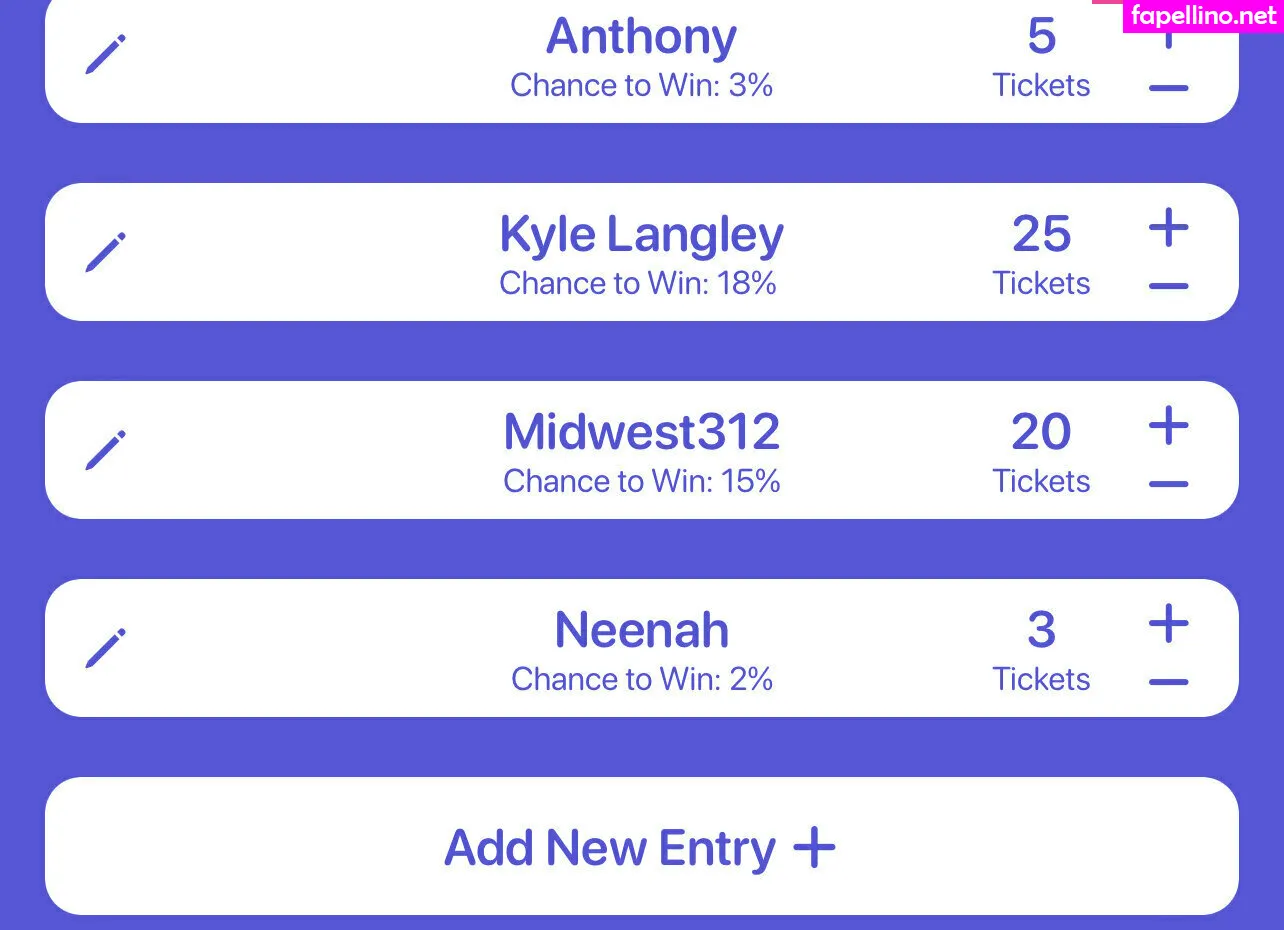Click Neenah's Chance to Win: 2% text
Image resolution: width=1284 pixels, height=930 pixels.
641,680
